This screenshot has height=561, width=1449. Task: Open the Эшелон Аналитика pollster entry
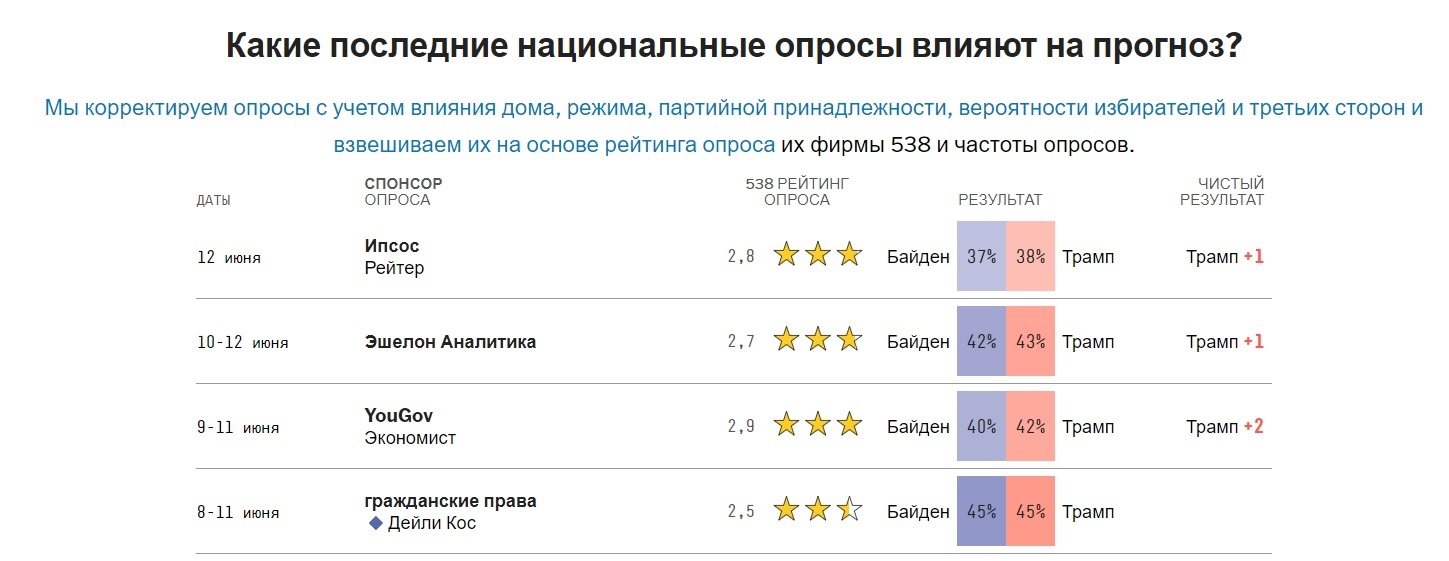(x=450, y=342)
